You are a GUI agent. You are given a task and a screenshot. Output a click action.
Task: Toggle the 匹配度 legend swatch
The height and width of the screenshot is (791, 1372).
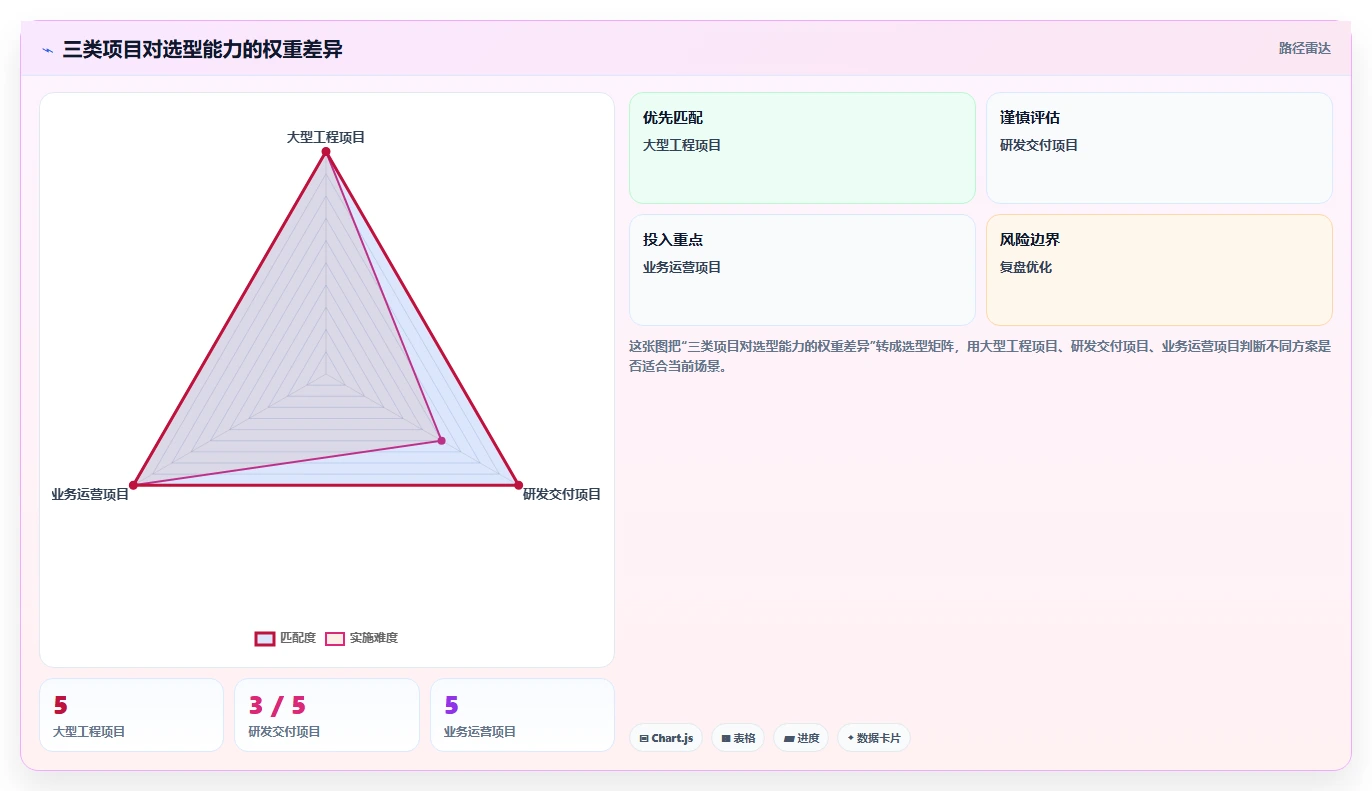[264, 638]
